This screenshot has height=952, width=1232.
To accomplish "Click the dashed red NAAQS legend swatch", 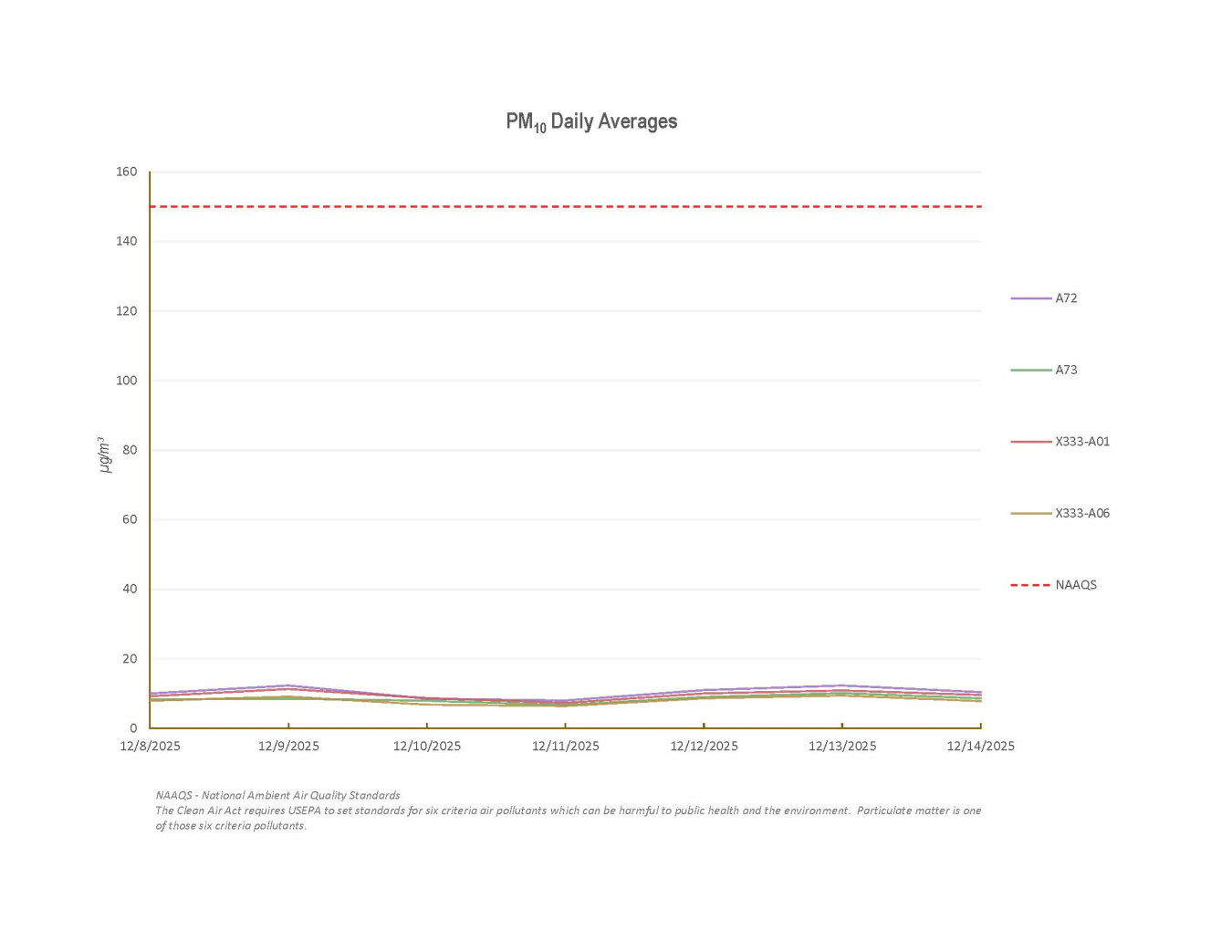I will point(1030,585).
